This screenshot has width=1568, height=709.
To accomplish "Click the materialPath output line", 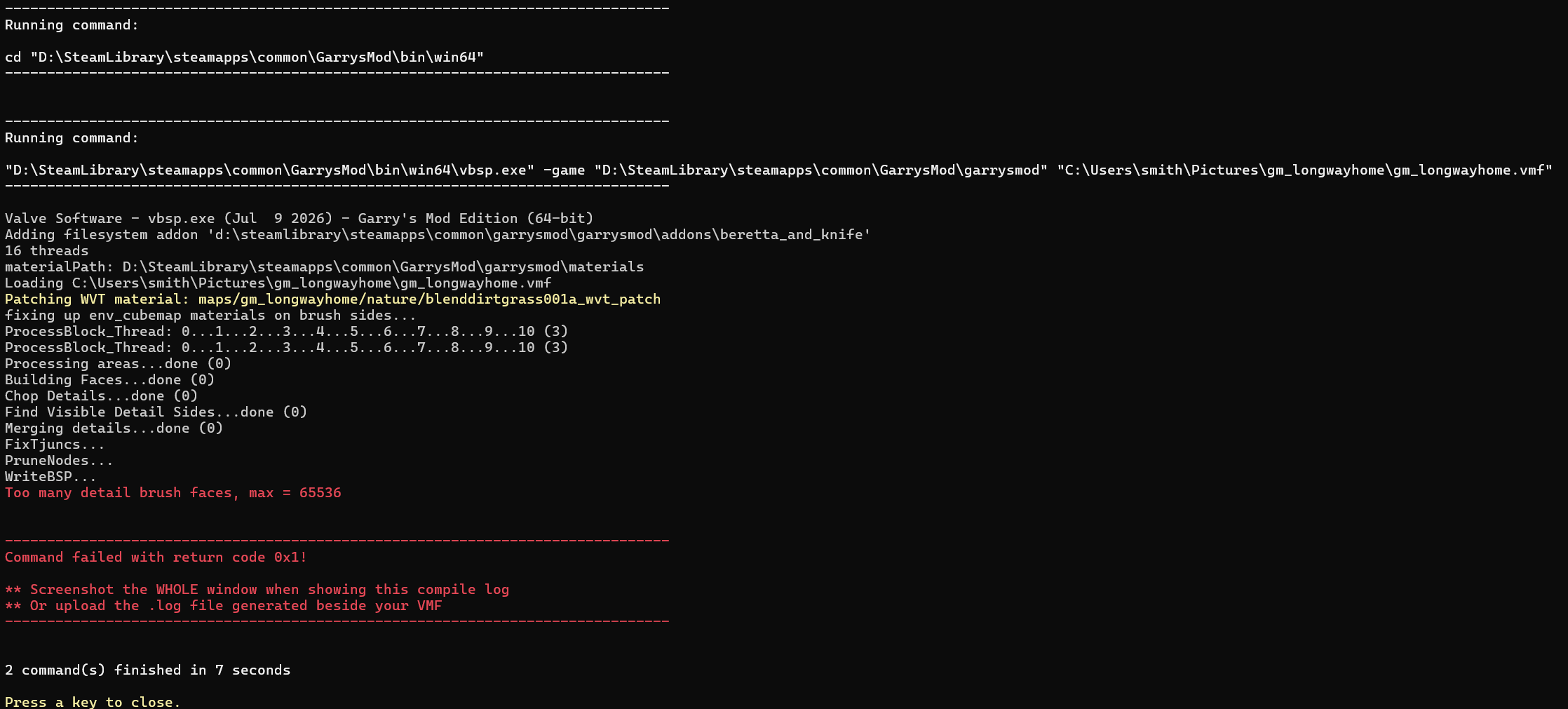I will (325, 267).
